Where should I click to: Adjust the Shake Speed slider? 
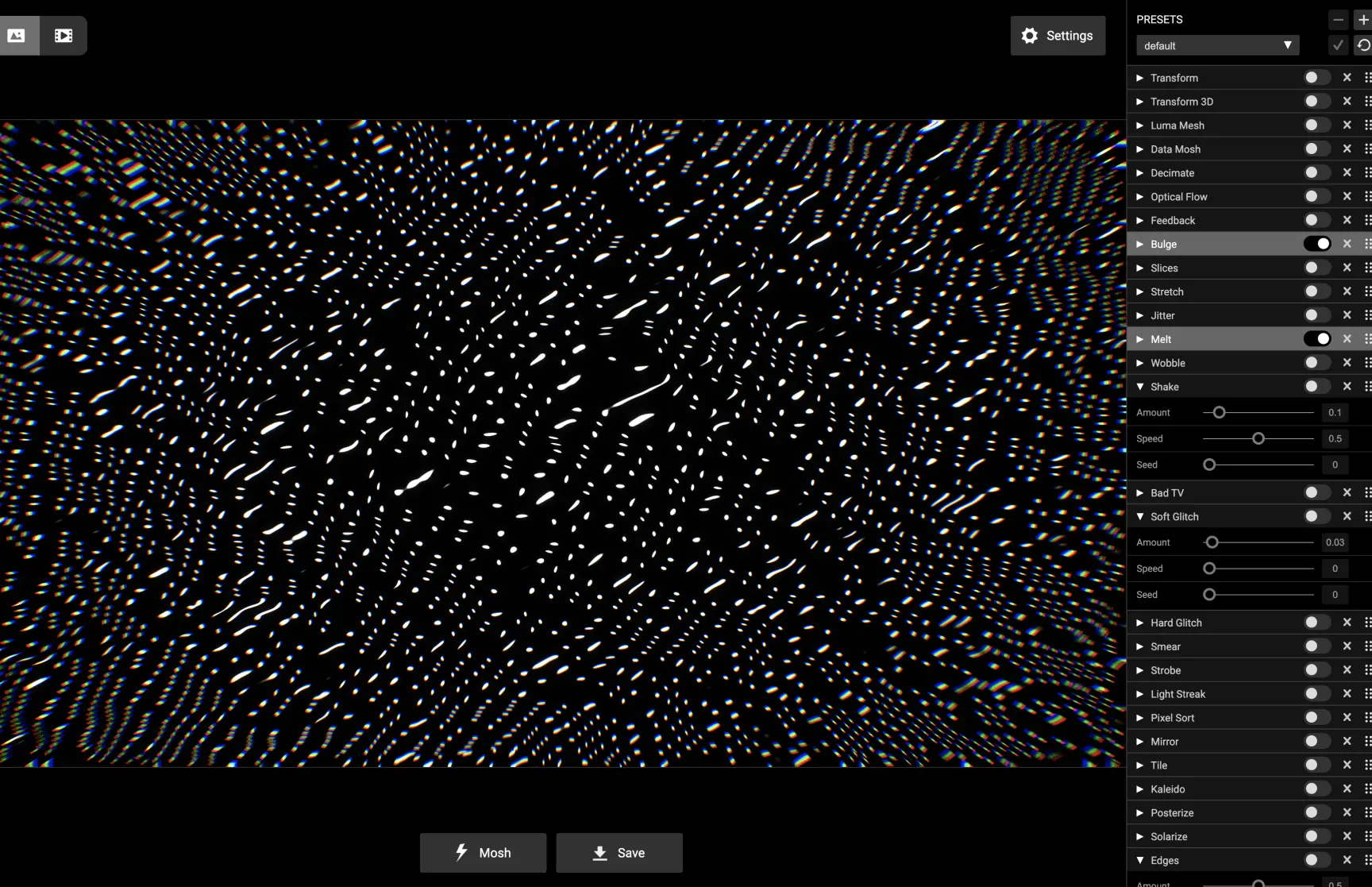point(1258,439)
